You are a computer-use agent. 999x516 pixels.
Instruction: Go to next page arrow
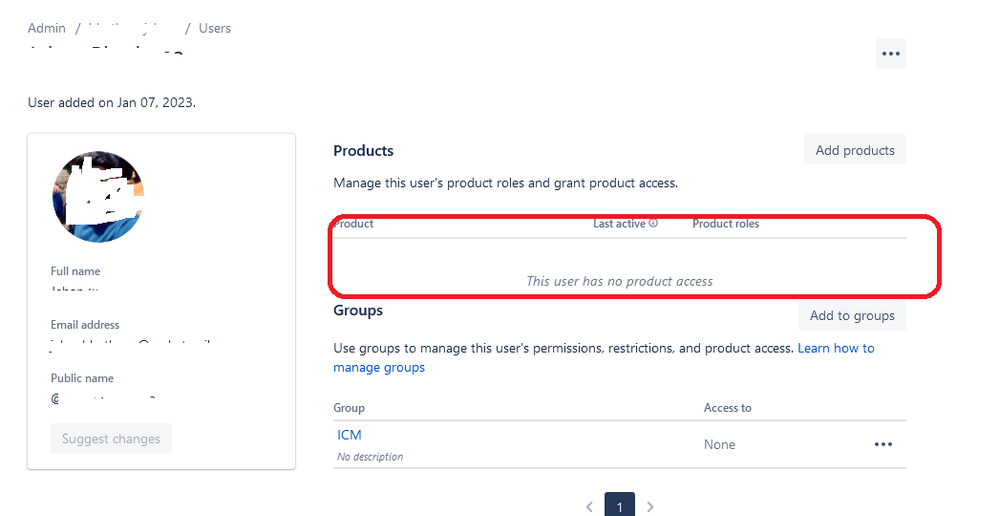[650, 507]
